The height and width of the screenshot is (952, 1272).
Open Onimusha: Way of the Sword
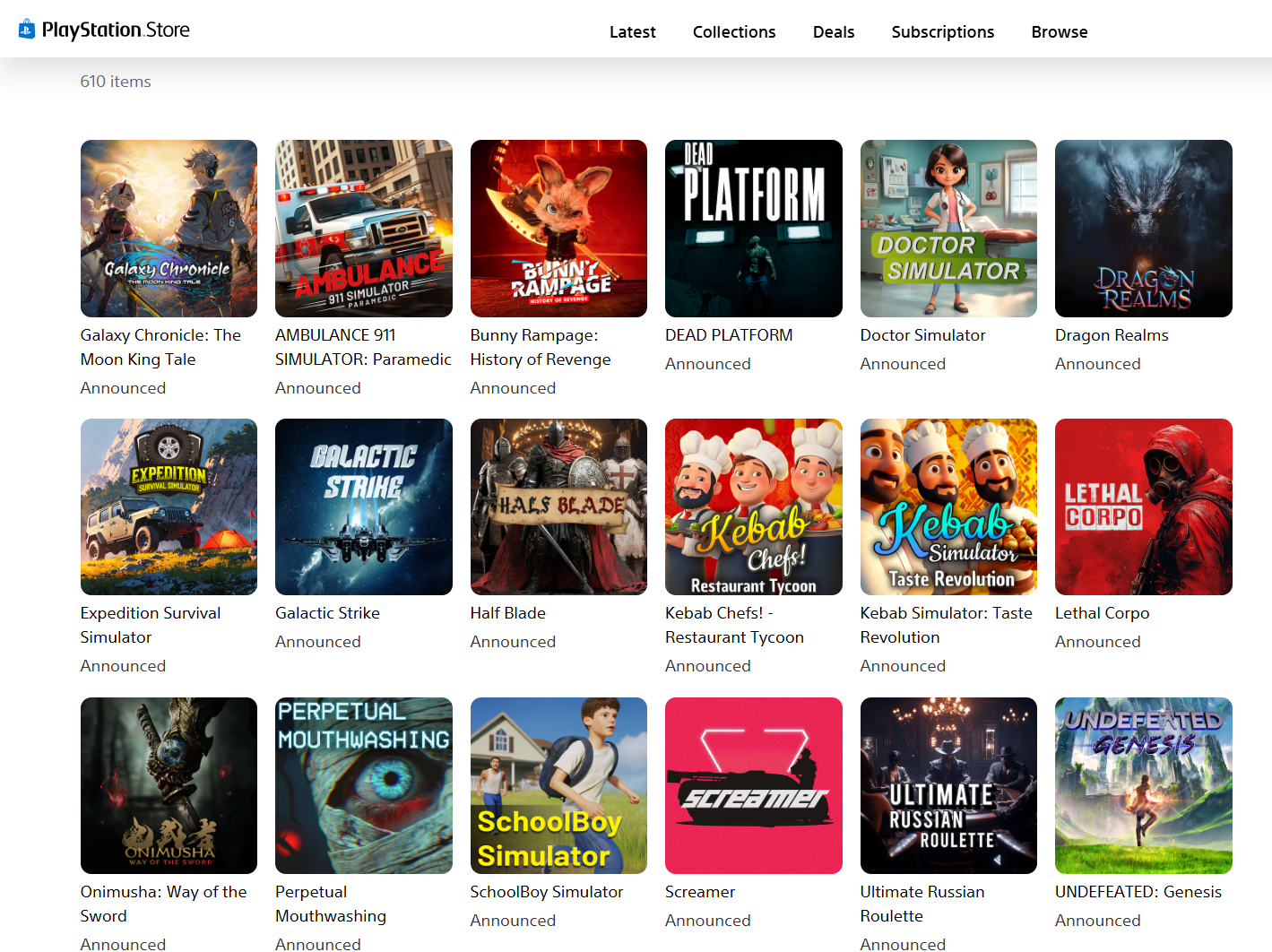tap(169, 785)
